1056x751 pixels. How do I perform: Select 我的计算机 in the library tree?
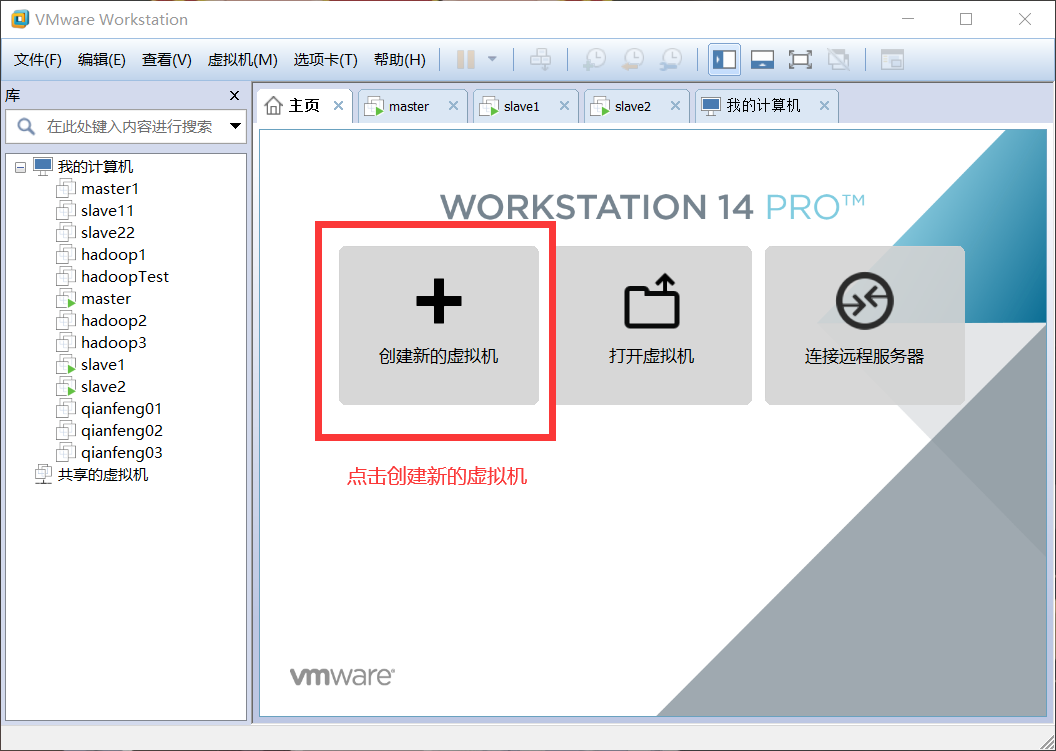pyautogui.click(x=95, y=166)
